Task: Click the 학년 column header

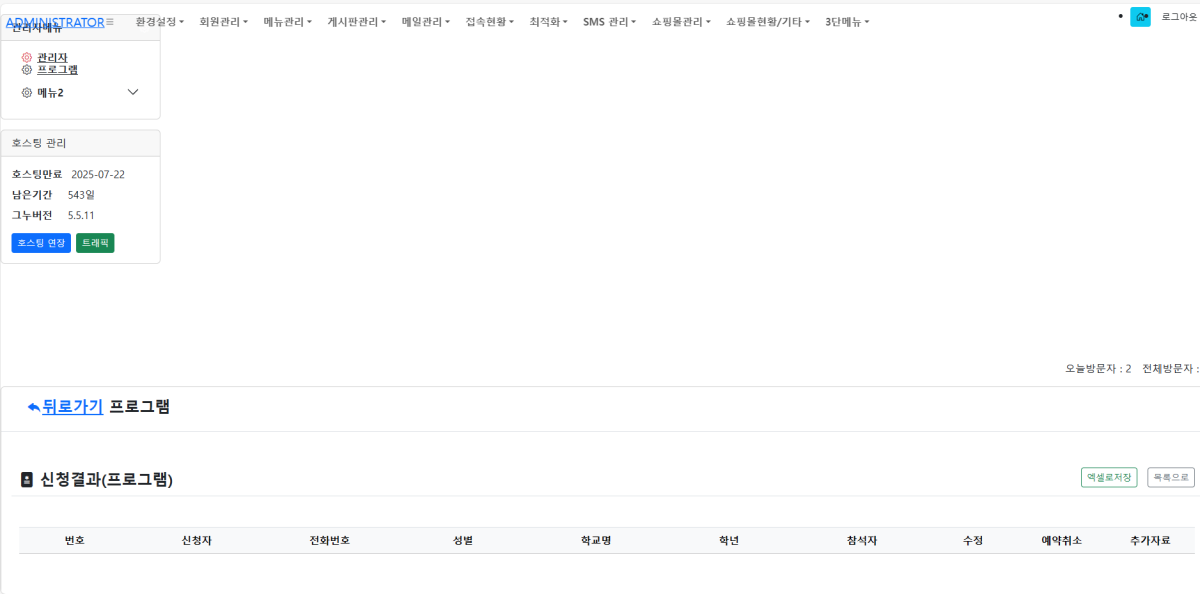Action: (729, 540)
